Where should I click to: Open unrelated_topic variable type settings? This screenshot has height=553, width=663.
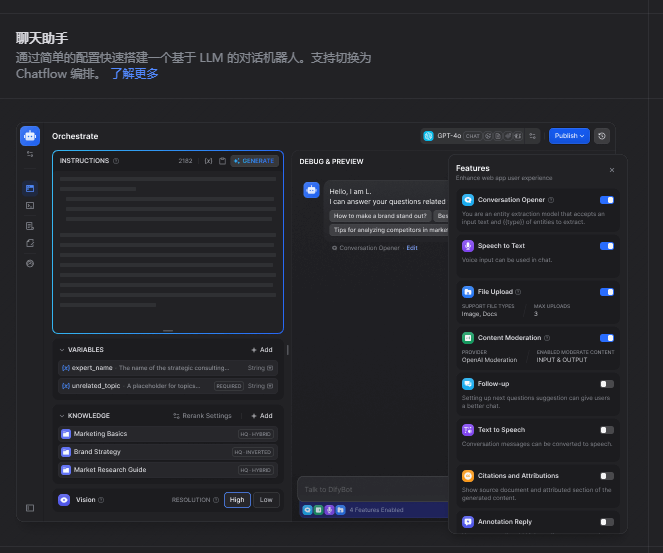coord(270,386)
